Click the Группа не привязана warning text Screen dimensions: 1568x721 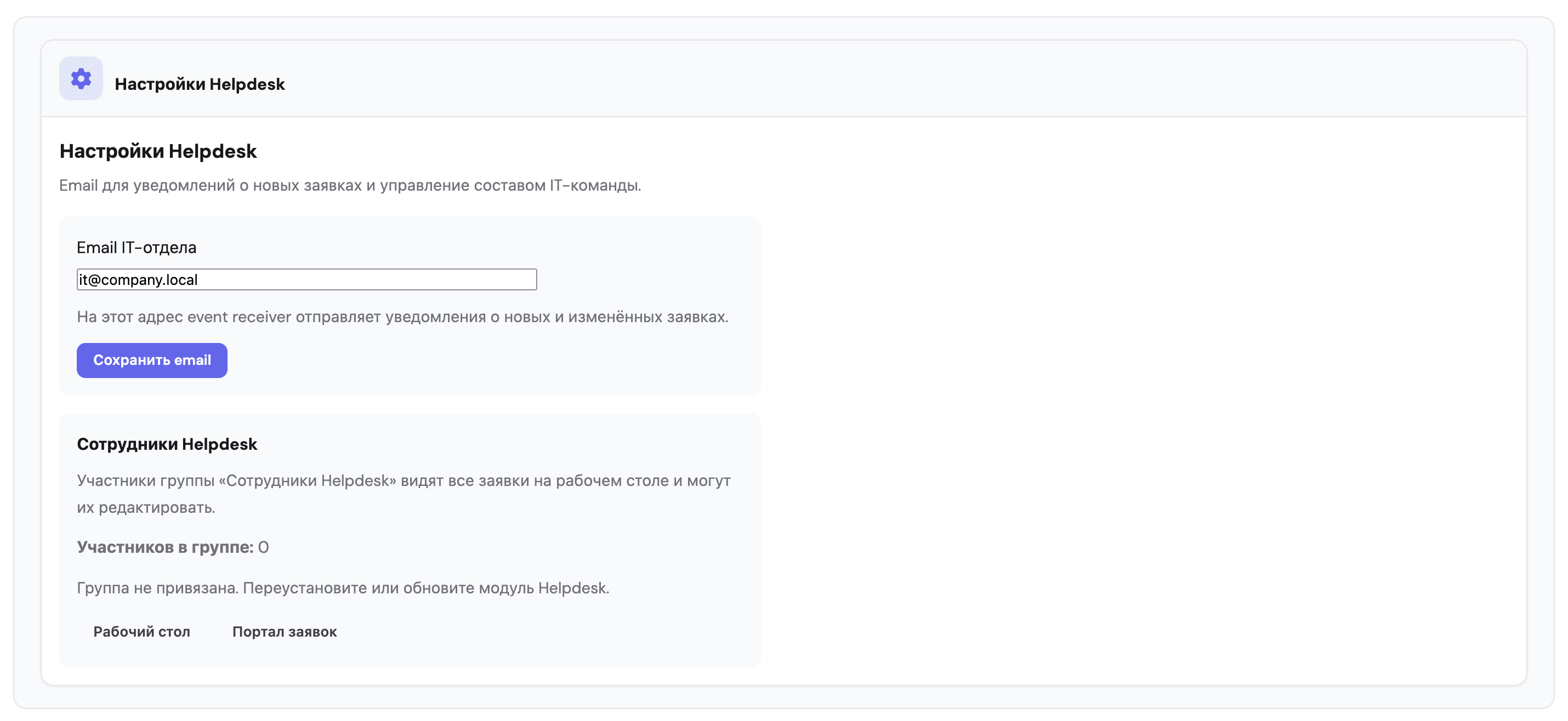click(343, 588)
